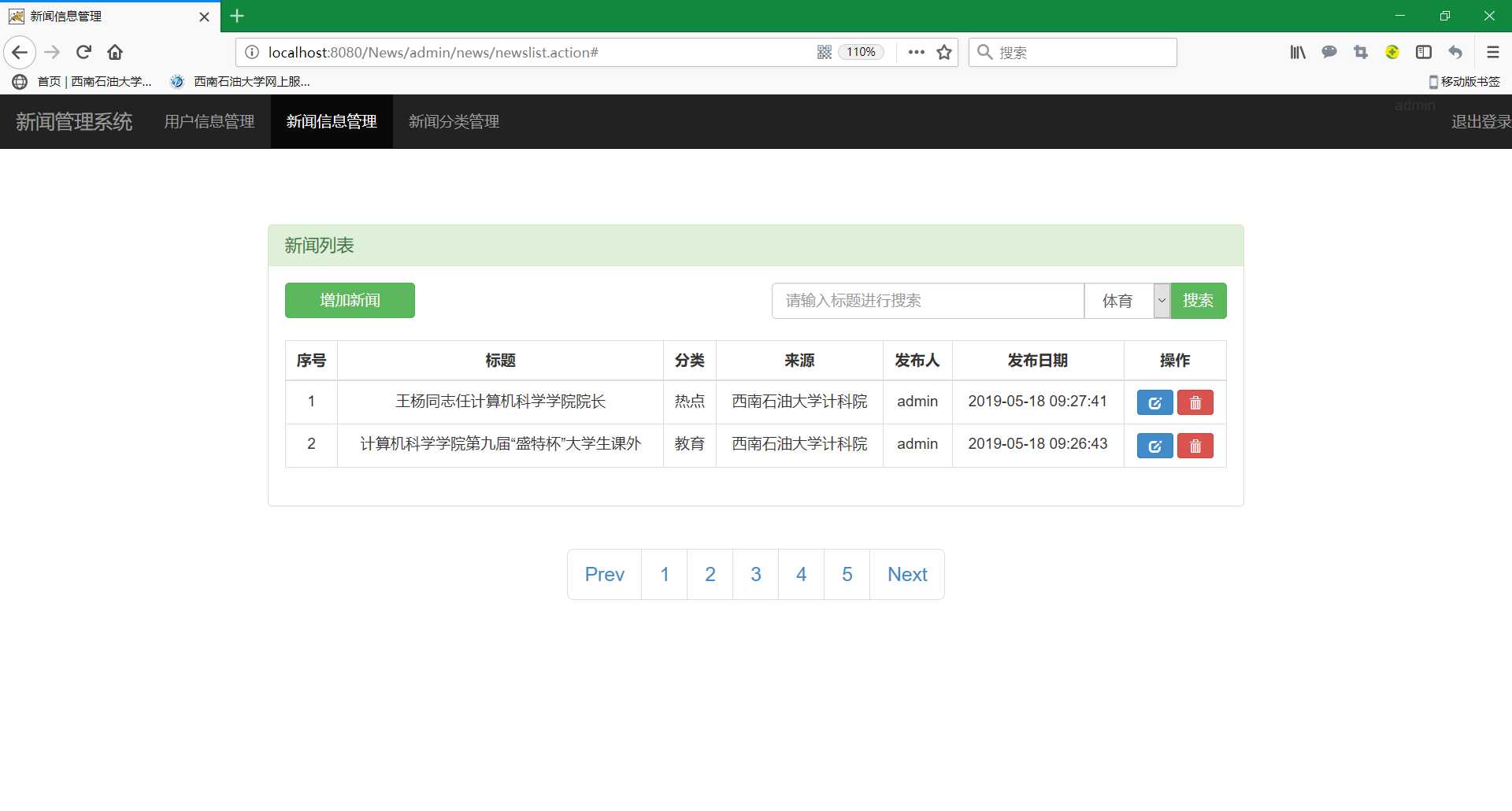Screen dimensions: 1512x811
Task: Click date 2019-05-18 09:27:41
Action: coord(1037,402)
